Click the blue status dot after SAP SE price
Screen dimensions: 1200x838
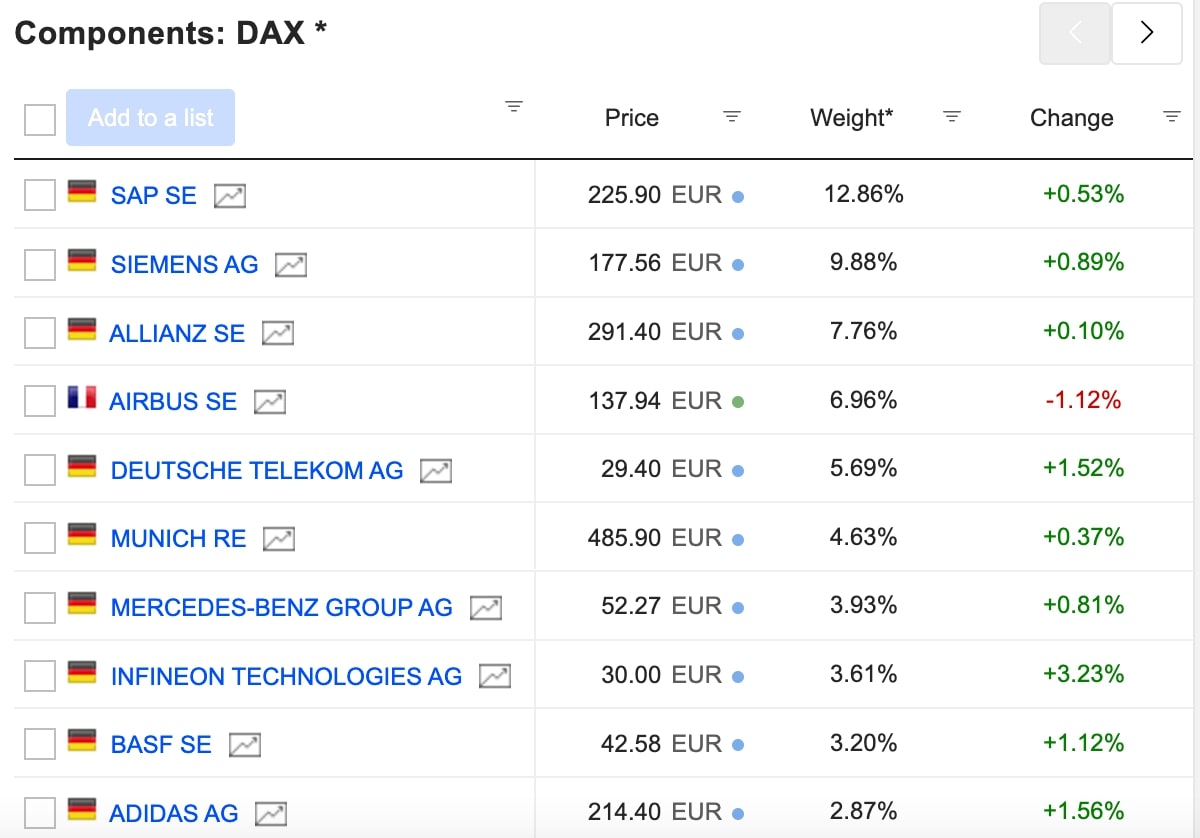[738, 197]
